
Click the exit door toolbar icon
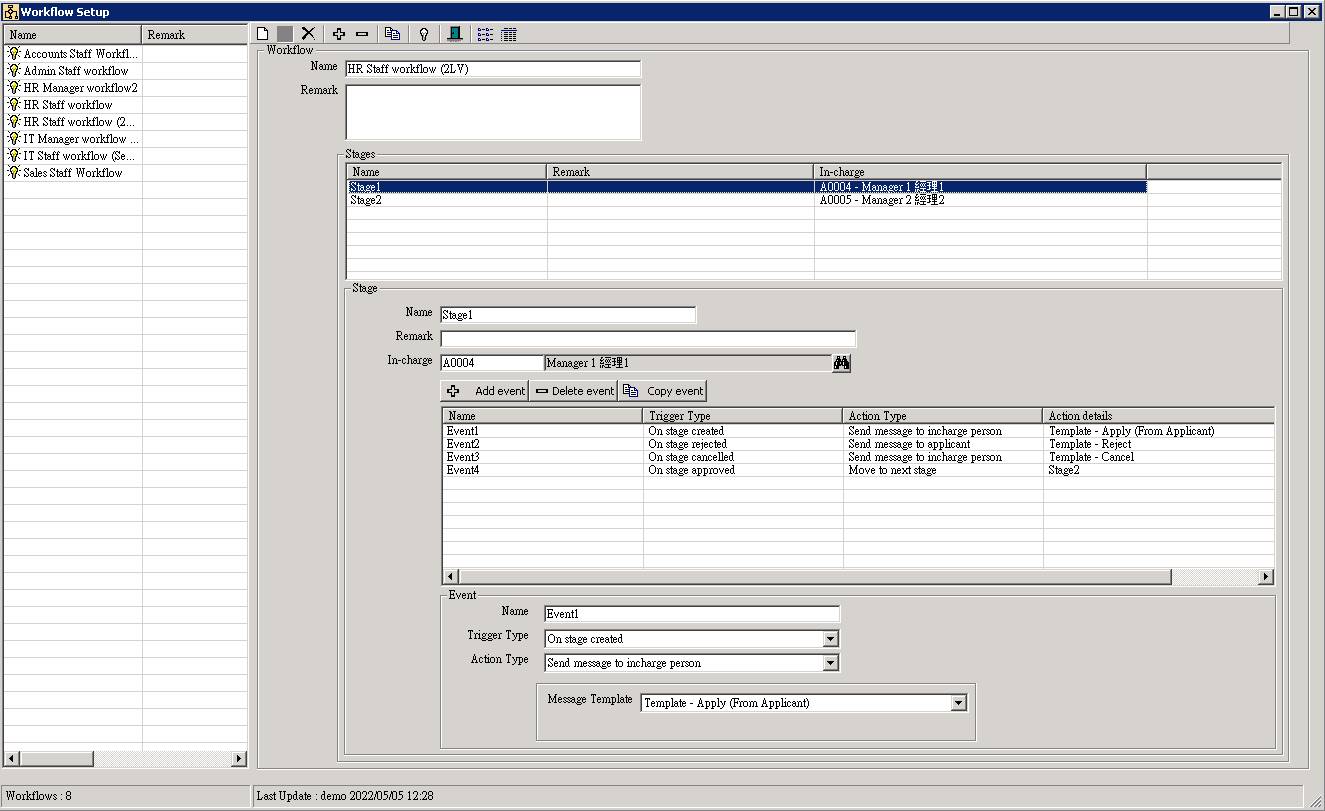tap(455, 34)
